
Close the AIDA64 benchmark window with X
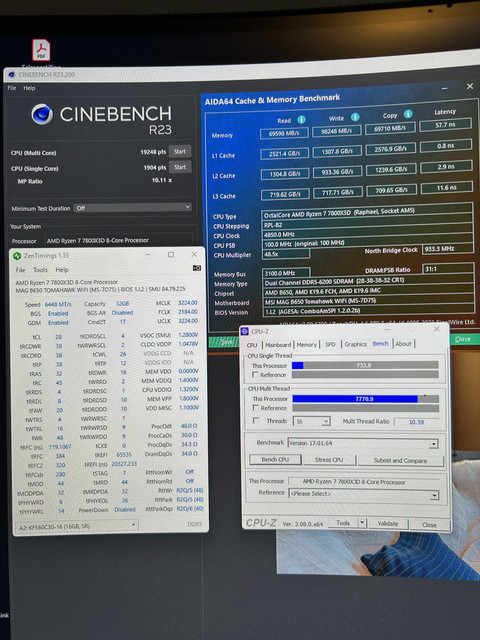coord(470,86)
